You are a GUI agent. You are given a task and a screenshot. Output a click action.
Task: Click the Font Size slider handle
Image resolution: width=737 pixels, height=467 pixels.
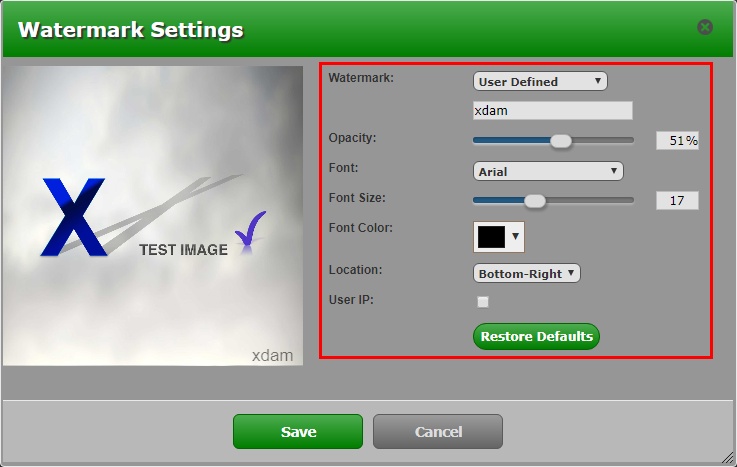(535, 200)
